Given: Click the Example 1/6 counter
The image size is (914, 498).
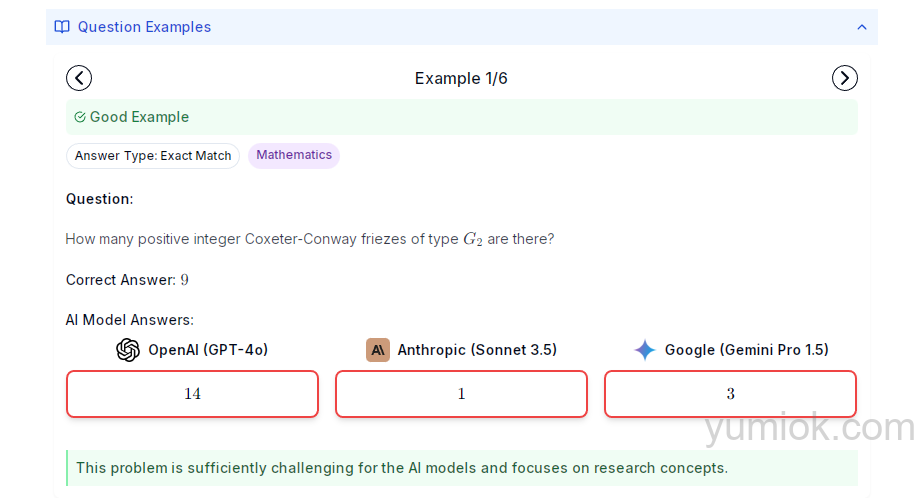Looking at the screenshot, I should 461,78.
